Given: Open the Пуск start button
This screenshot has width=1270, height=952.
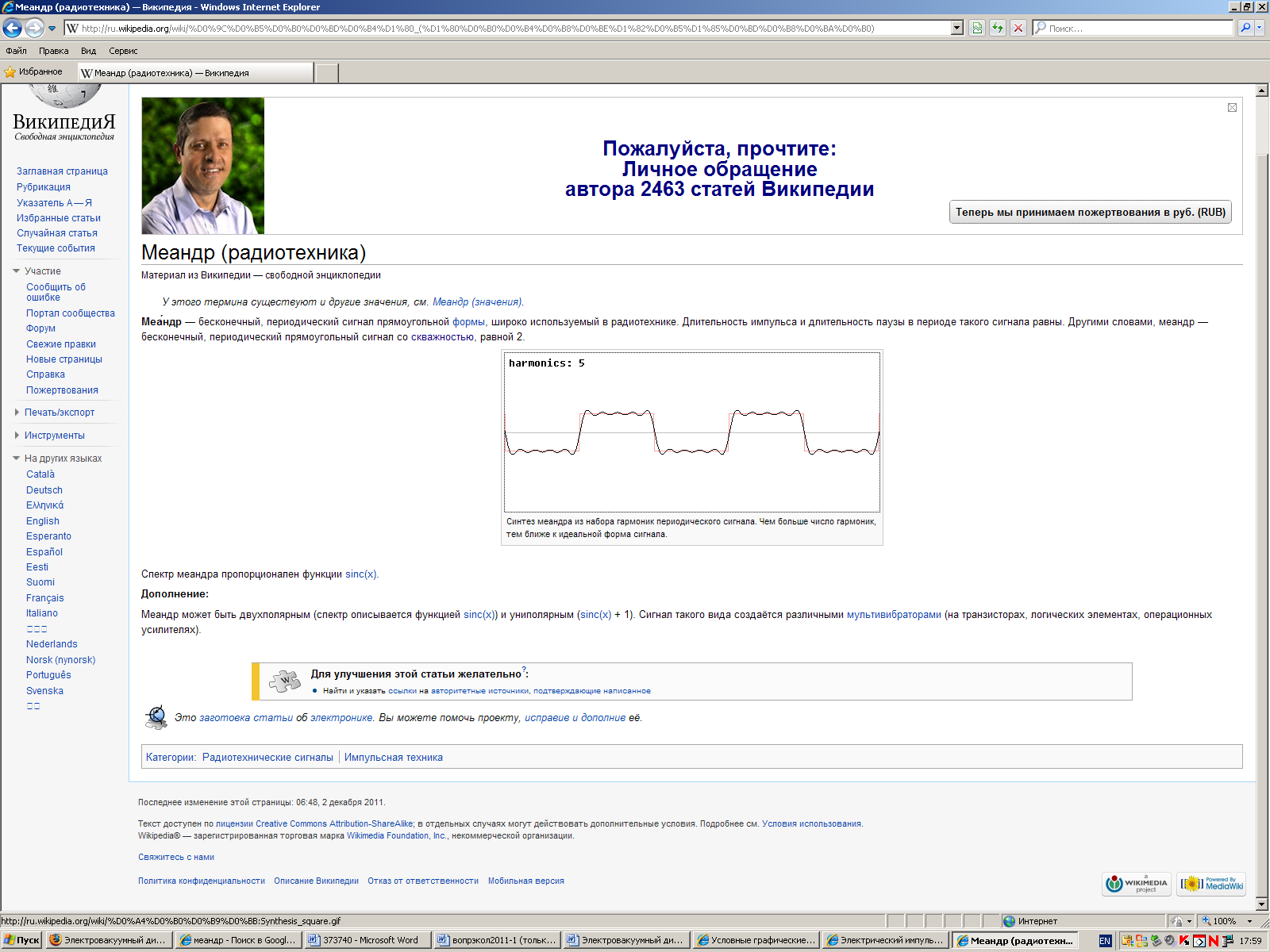Looking at the screenshot, I should click(21, 940).
